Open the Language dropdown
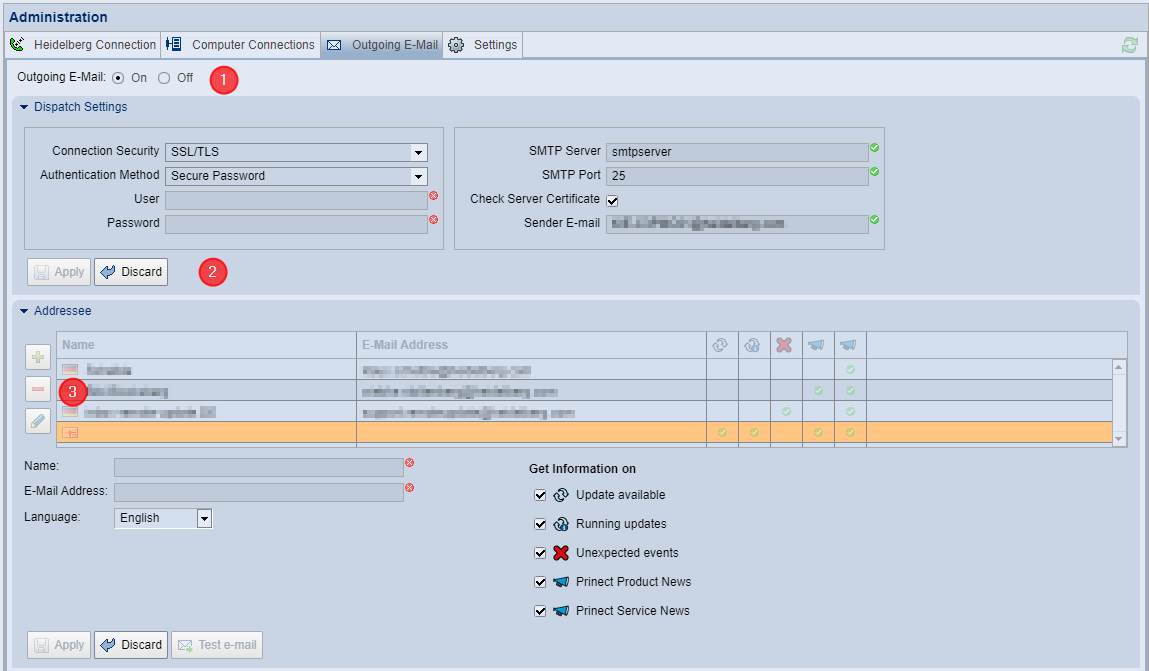1149x671 pixels. [204, 518]
